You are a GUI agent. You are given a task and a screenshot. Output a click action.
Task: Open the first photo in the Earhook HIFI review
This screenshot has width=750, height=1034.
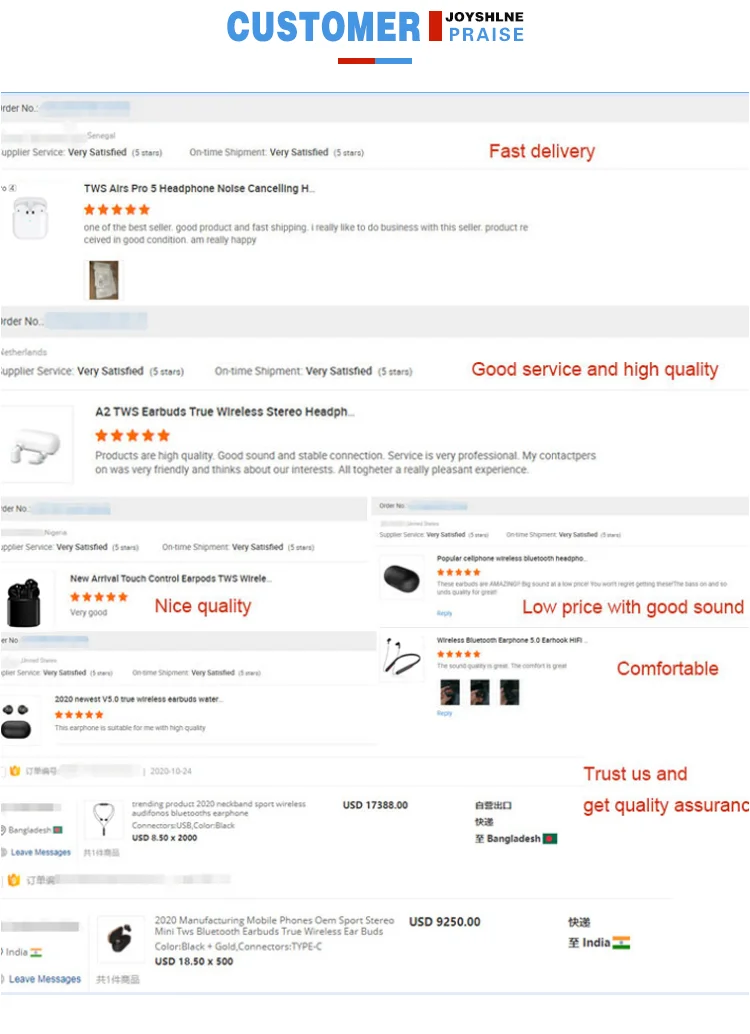(450, 691)
